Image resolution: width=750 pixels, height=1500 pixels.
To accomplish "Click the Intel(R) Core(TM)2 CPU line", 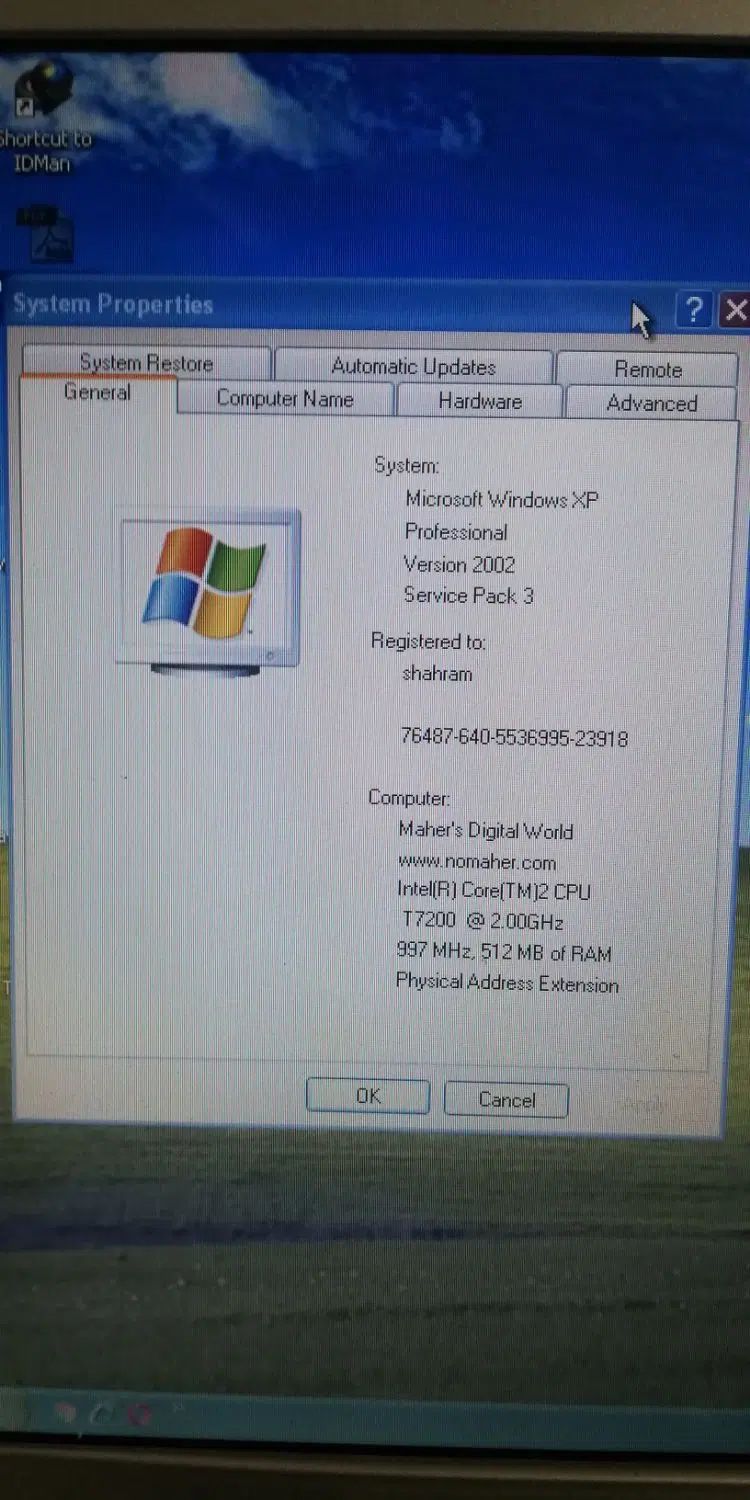I will (x=494, y=890).
